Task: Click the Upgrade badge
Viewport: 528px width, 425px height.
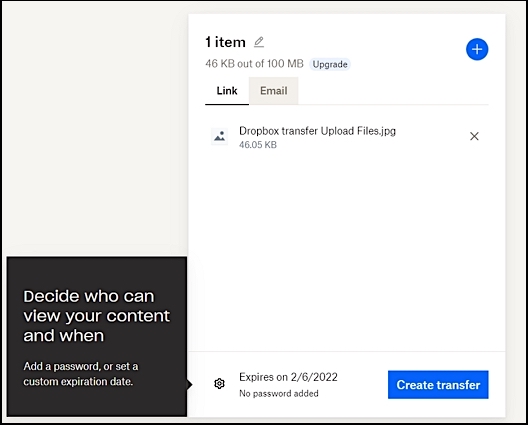Action: (x=330, y=64)
